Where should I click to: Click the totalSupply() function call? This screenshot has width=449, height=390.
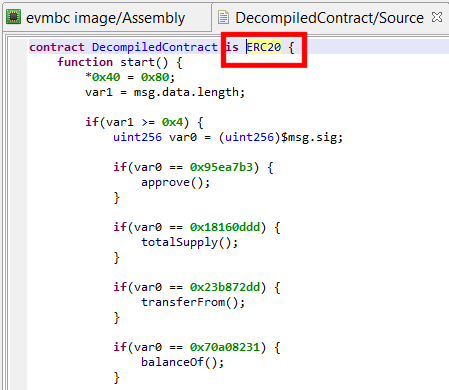(190, 242)
